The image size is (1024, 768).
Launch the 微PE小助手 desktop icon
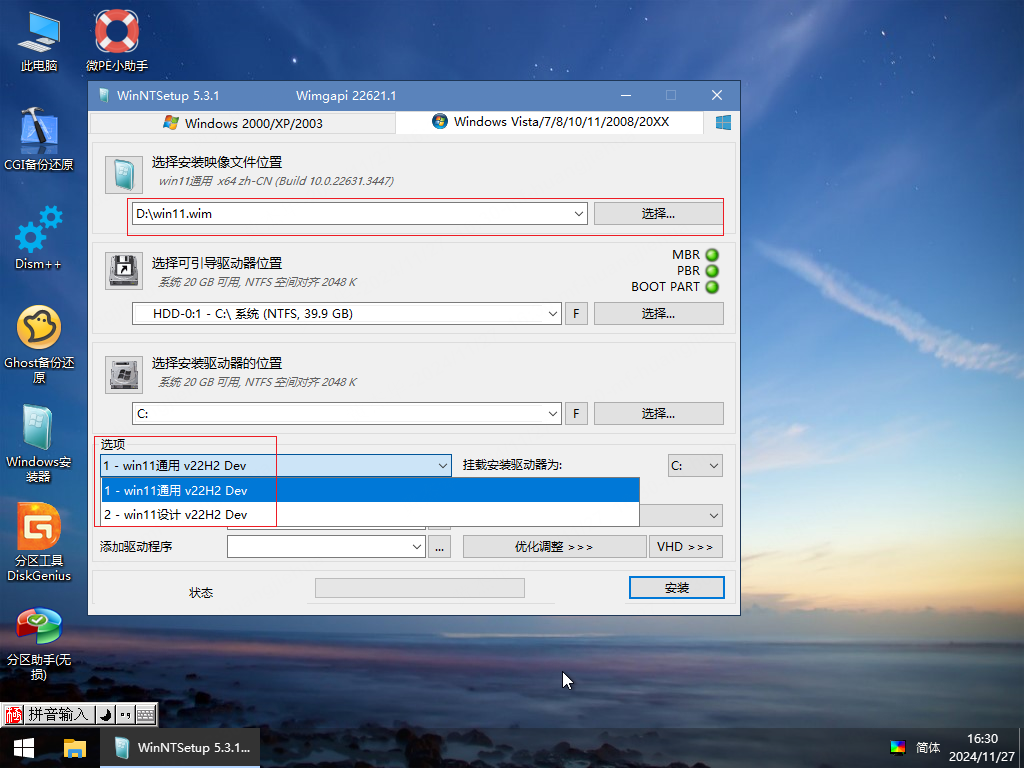(x=117, y=40)
